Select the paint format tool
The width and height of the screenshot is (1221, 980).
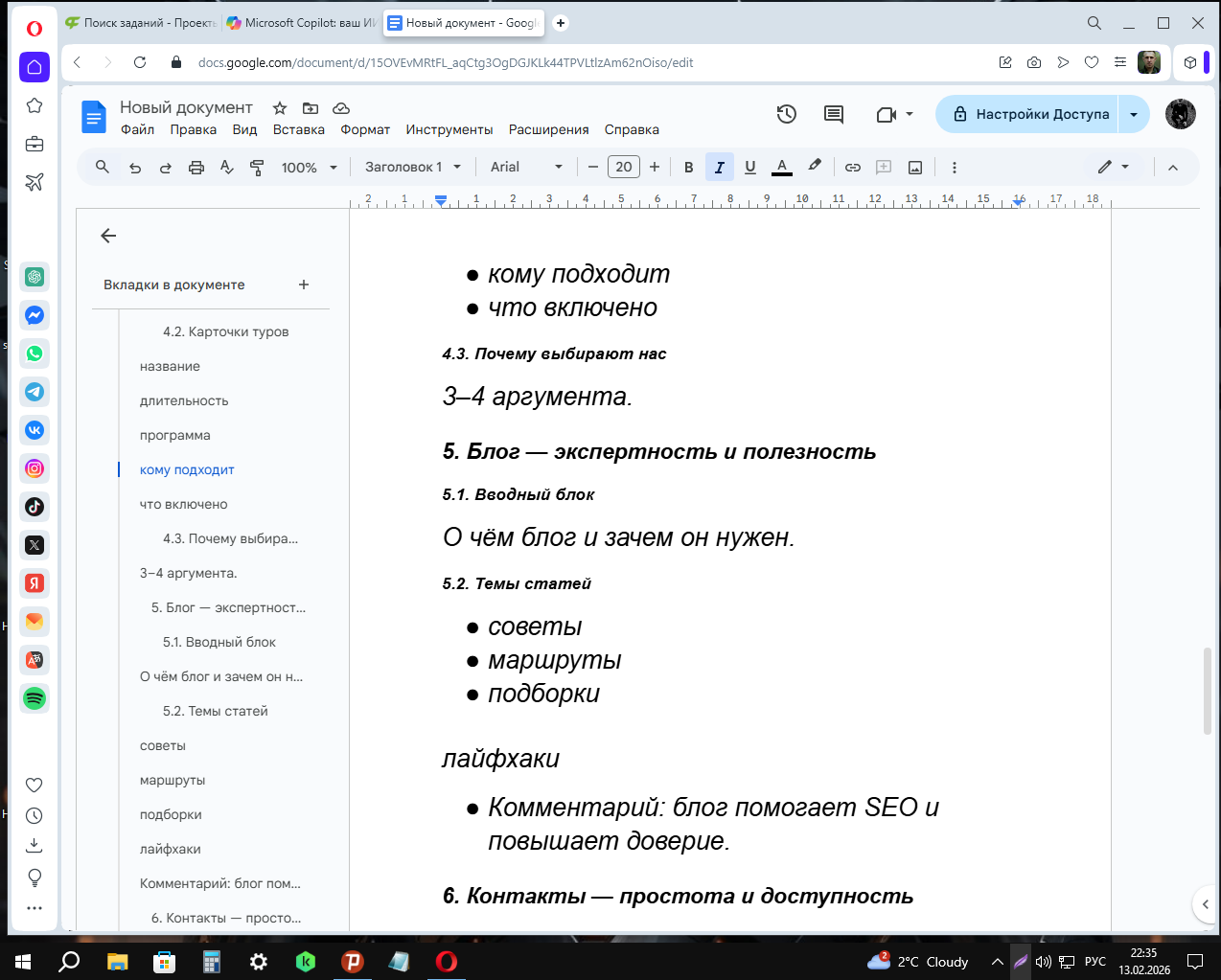[257, 167]
